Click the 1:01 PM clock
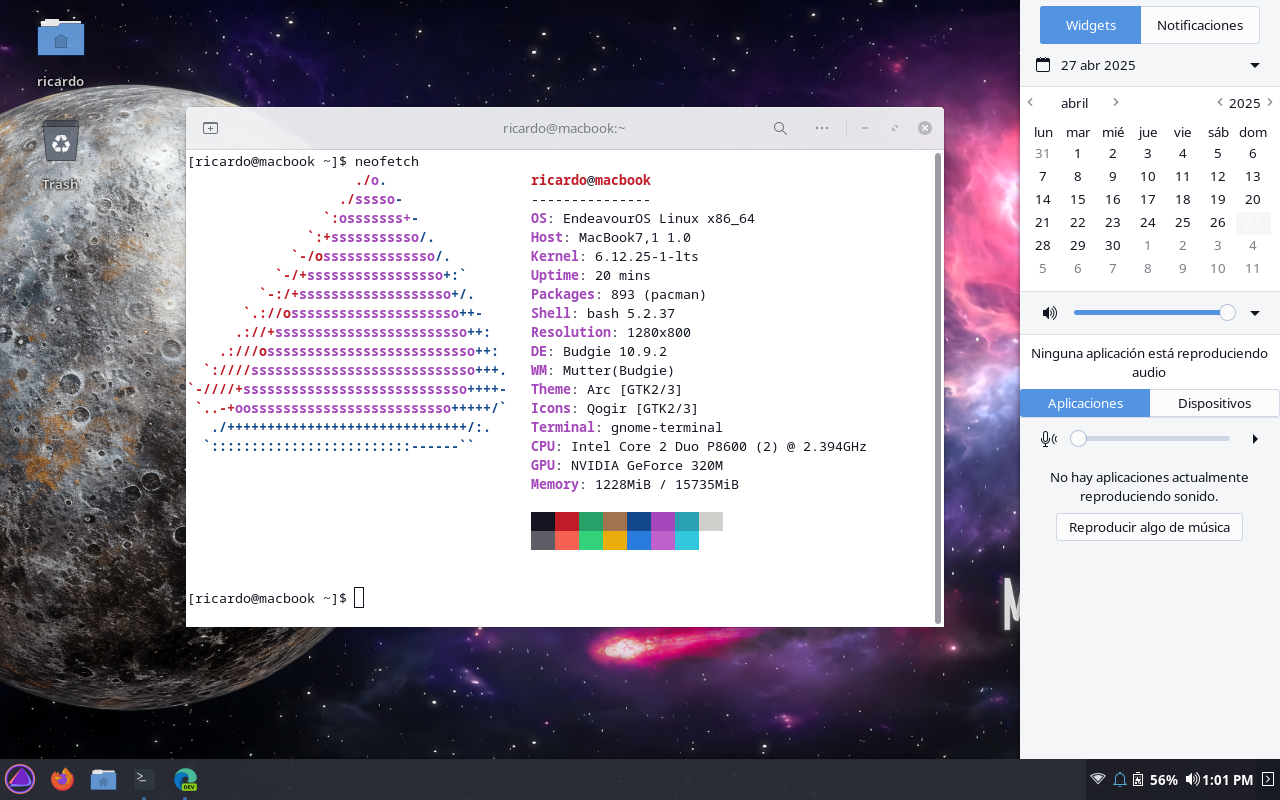Image resolution: width=1280 pixels, height=800 pixels. pos(1227,779)
